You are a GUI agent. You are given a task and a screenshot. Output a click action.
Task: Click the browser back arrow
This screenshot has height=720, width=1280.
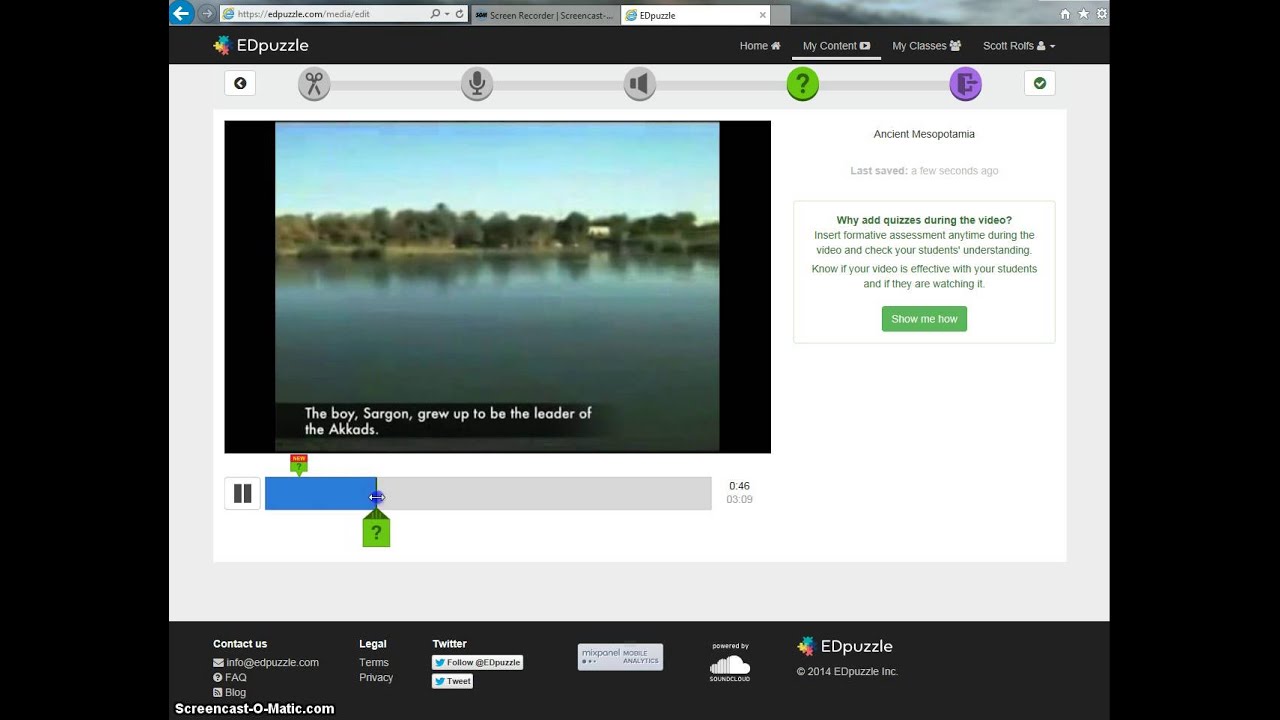click(181, 13)
